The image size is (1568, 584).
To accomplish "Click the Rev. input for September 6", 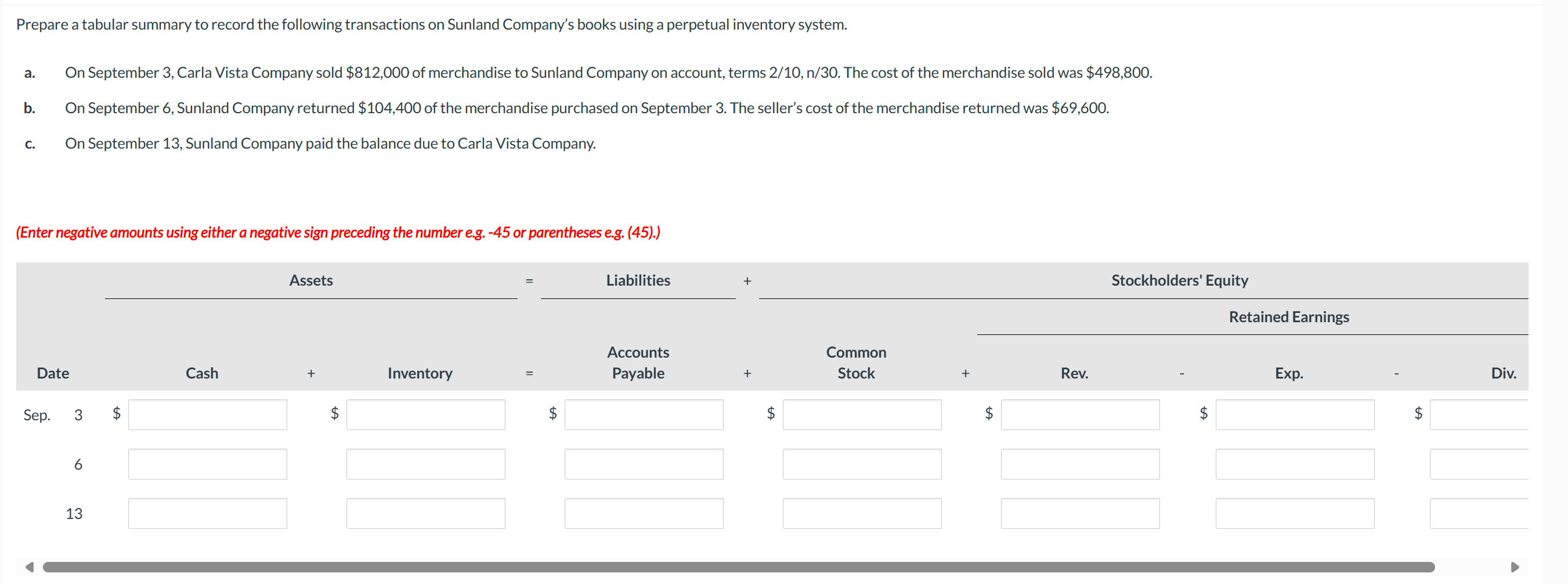I will (1080, 463).
